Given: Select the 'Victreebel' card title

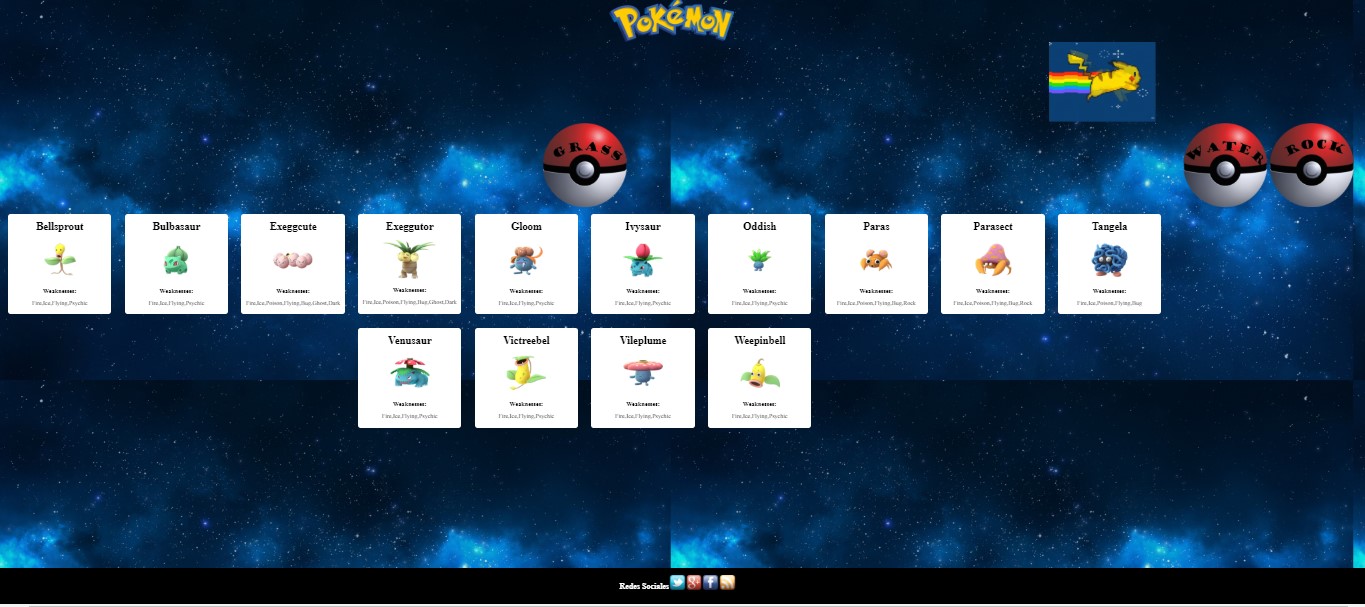Looking at the screenshot, I should 526,341.
